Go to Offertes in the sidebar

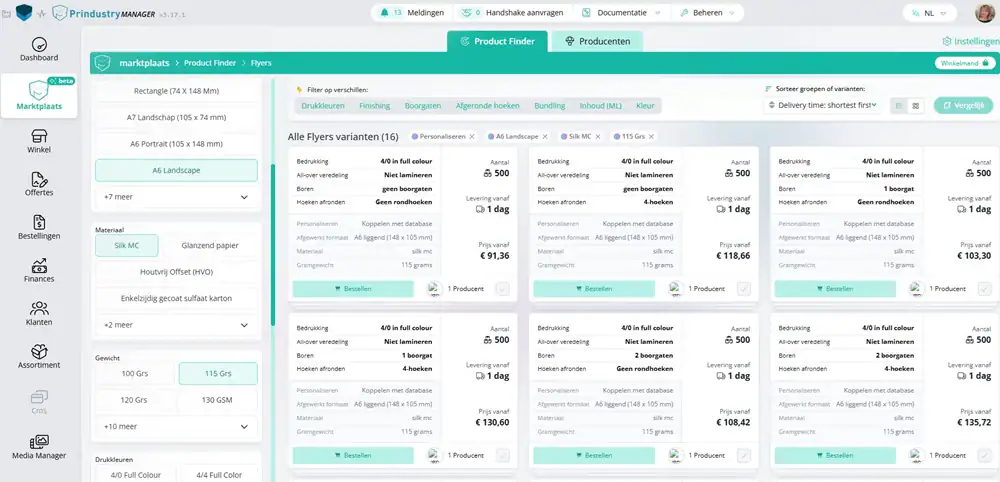[39, 184]
